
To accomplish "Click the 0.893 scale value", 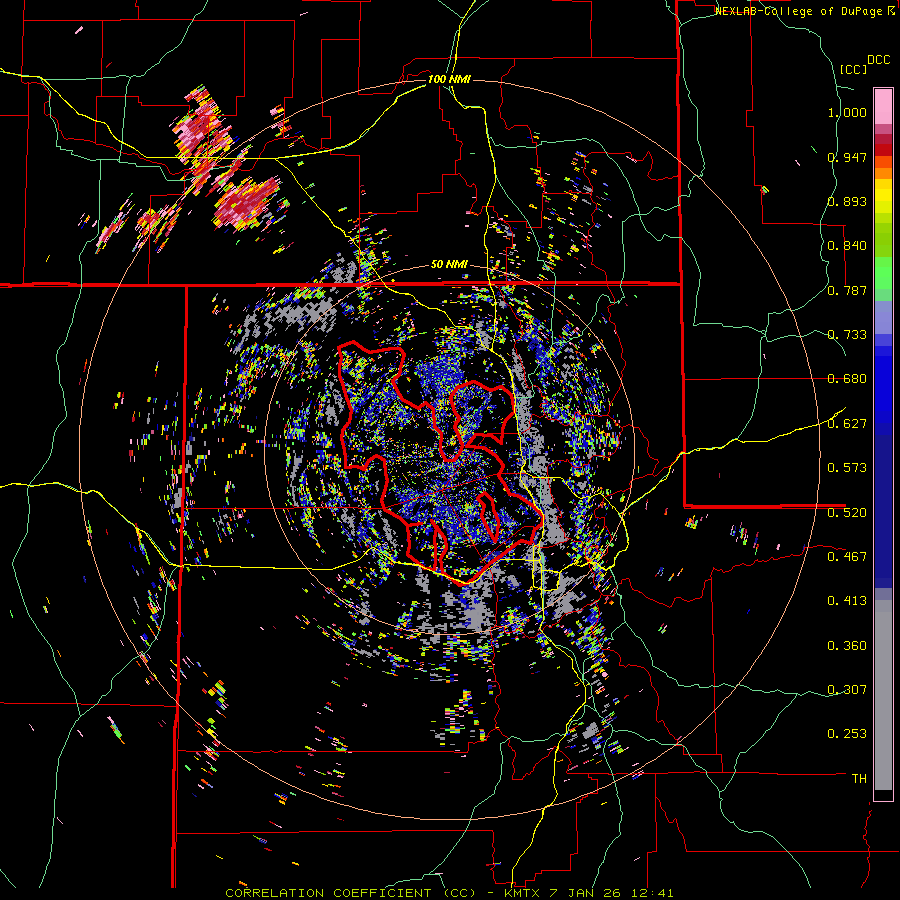I will 847,201.
